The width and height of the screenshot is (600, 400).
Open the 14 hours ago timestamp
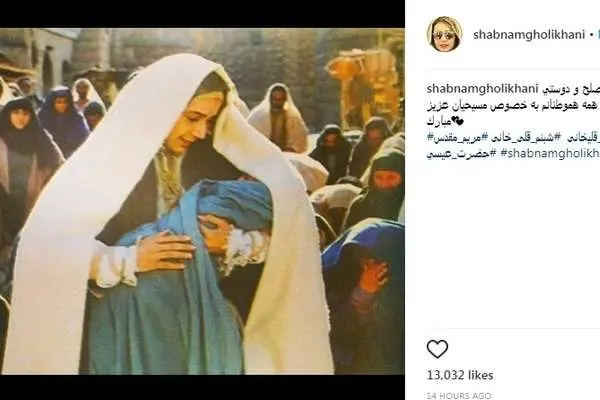[459, 395]
